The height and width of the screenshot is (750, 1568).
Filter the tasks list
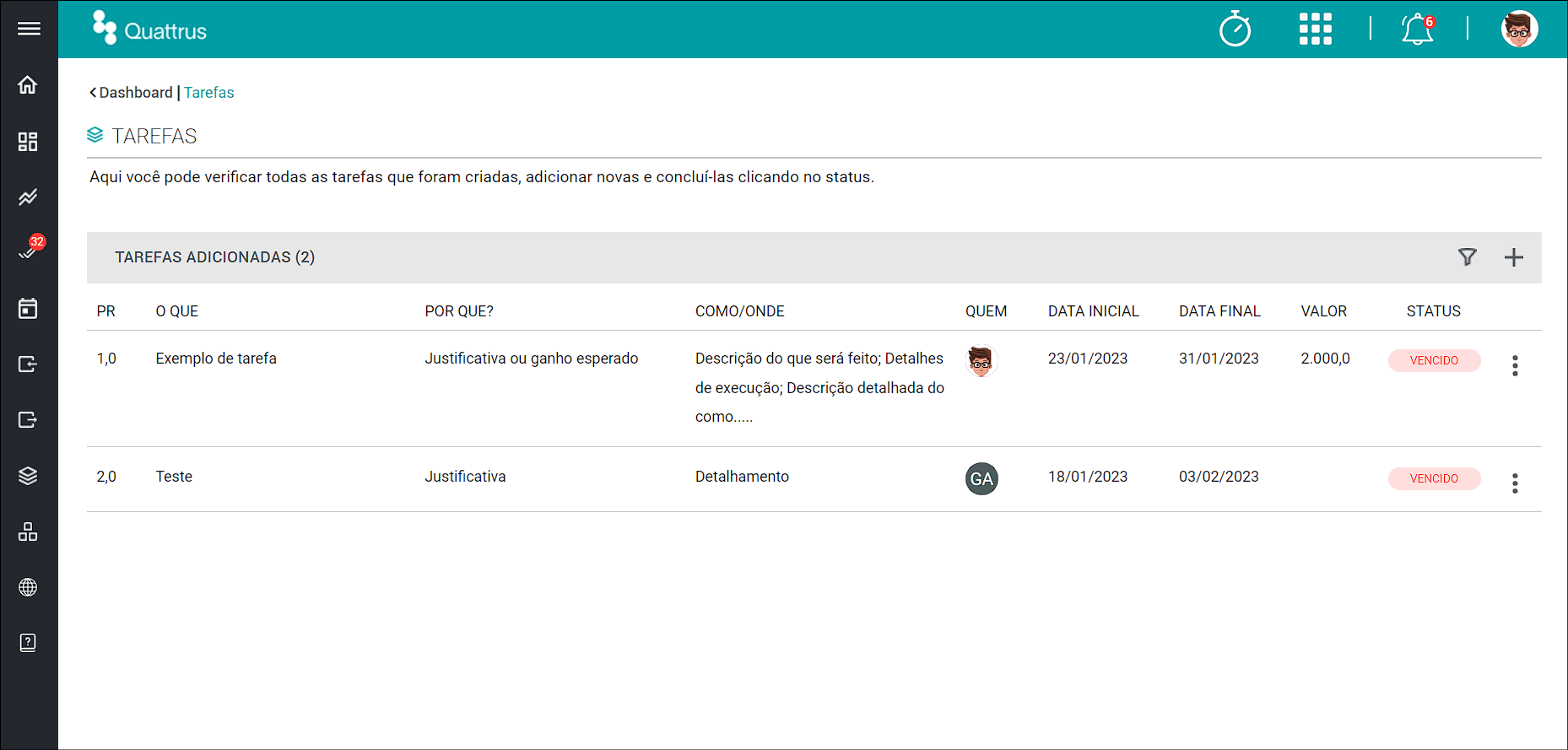coord(1468,257)
